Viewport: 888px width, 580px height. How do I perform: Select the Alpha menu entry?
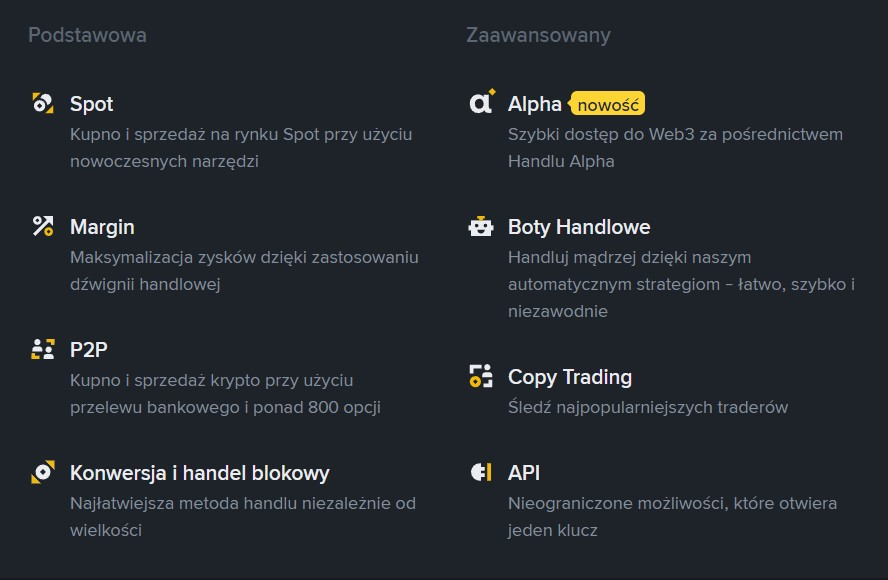coord(535,104)
